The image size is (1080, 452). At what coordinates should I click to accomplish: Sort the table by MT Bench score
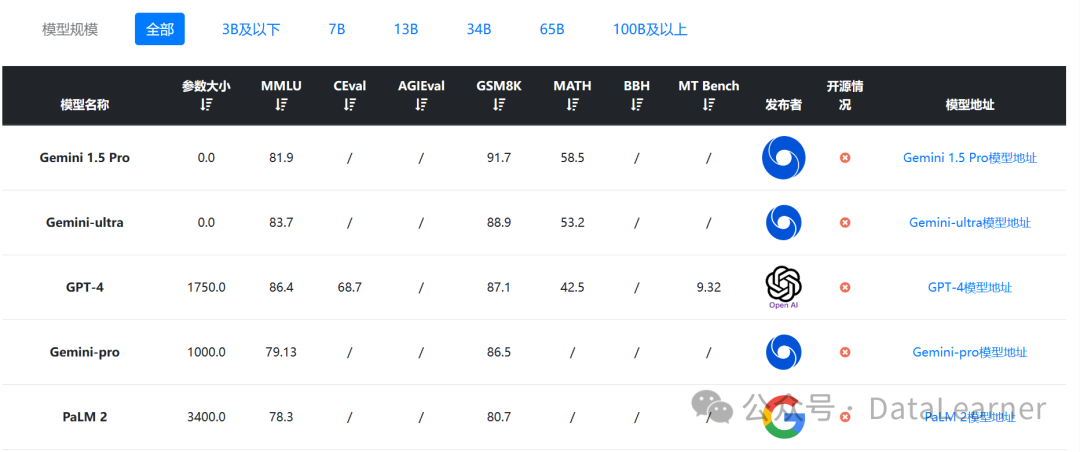(x=709, y=104)
